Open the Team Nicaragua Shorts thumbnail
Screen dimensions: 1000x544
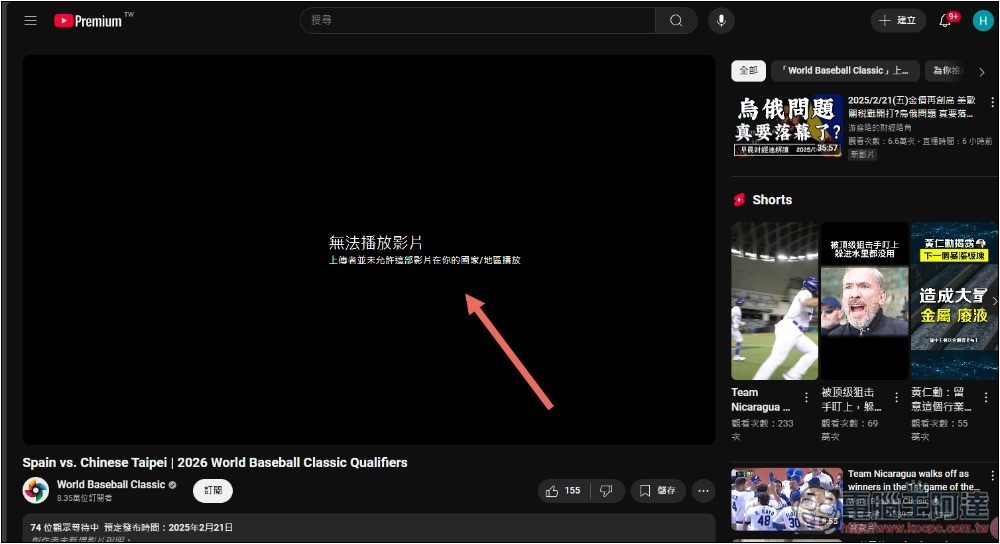(x=774, y=300)
